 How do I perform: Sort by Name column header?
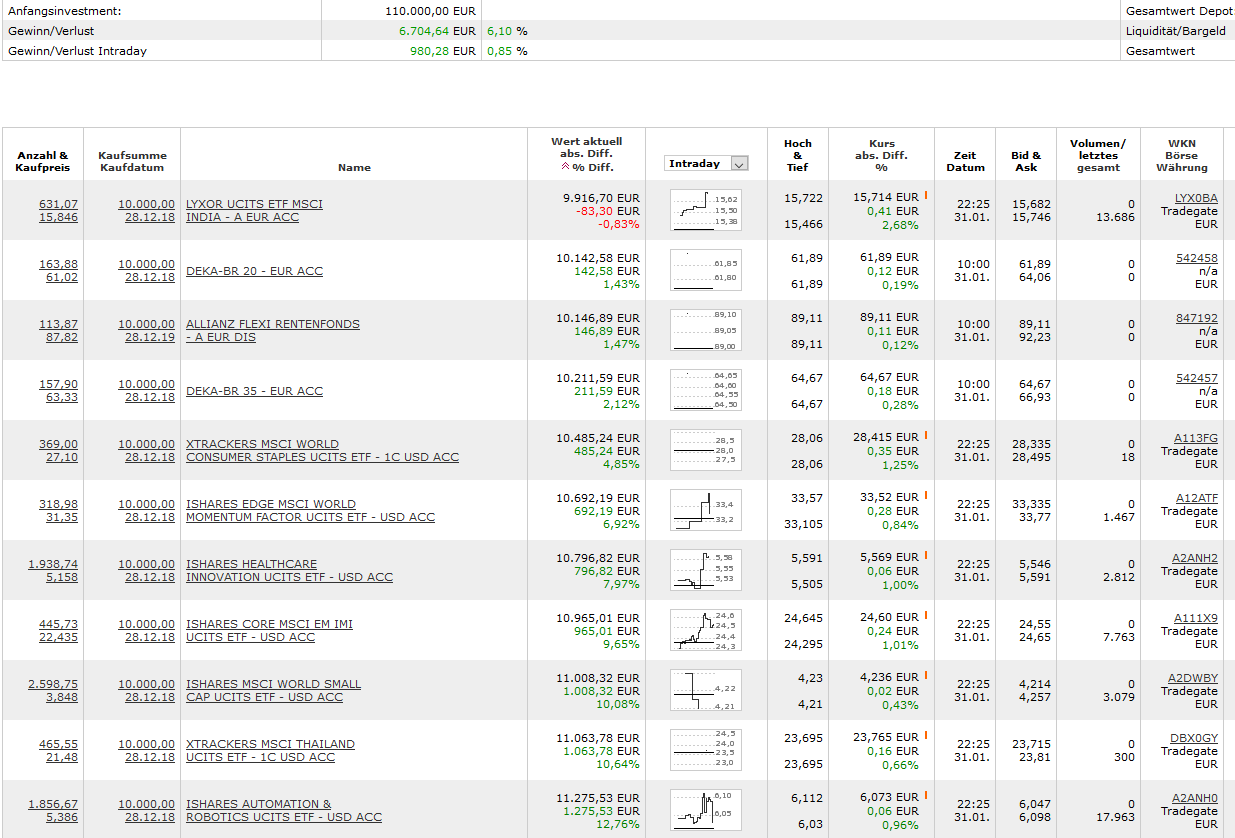click(354, 168)
